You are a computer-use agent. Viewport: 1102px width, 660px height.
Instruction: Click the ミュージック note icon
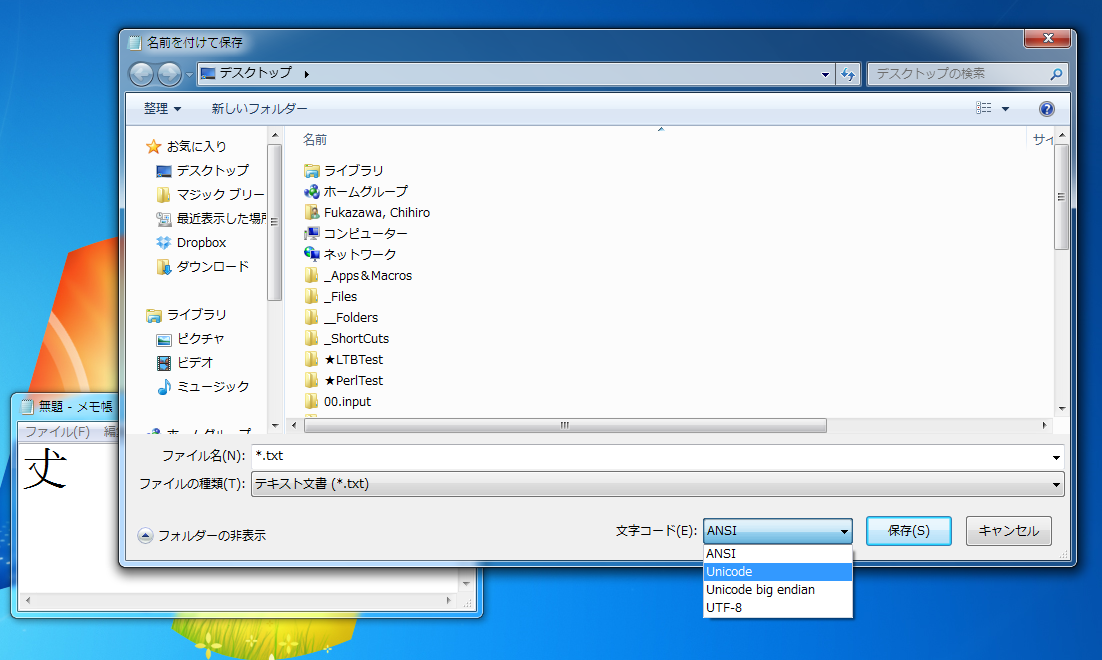[x=164, y=387]
